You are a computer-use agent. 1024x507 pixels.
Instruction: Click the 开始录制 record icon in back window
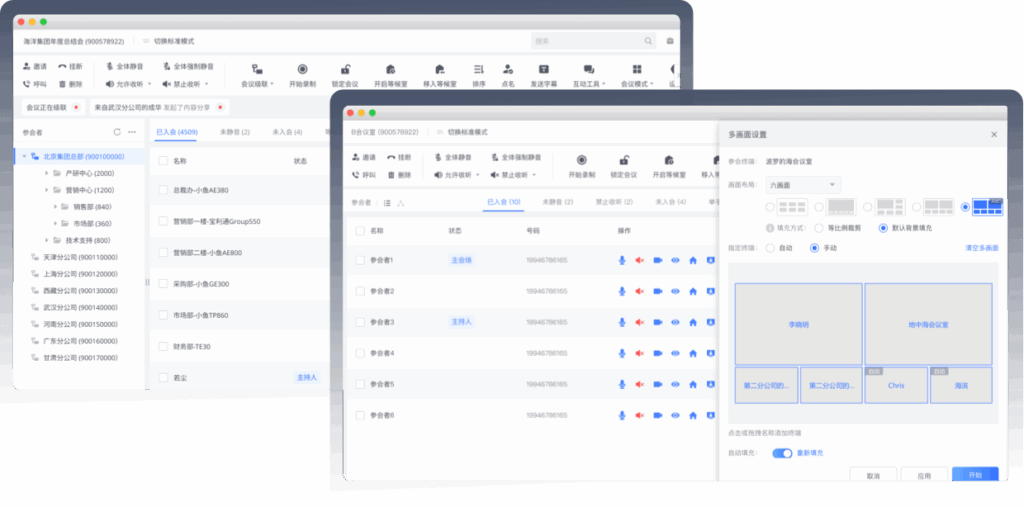[302, 69]
